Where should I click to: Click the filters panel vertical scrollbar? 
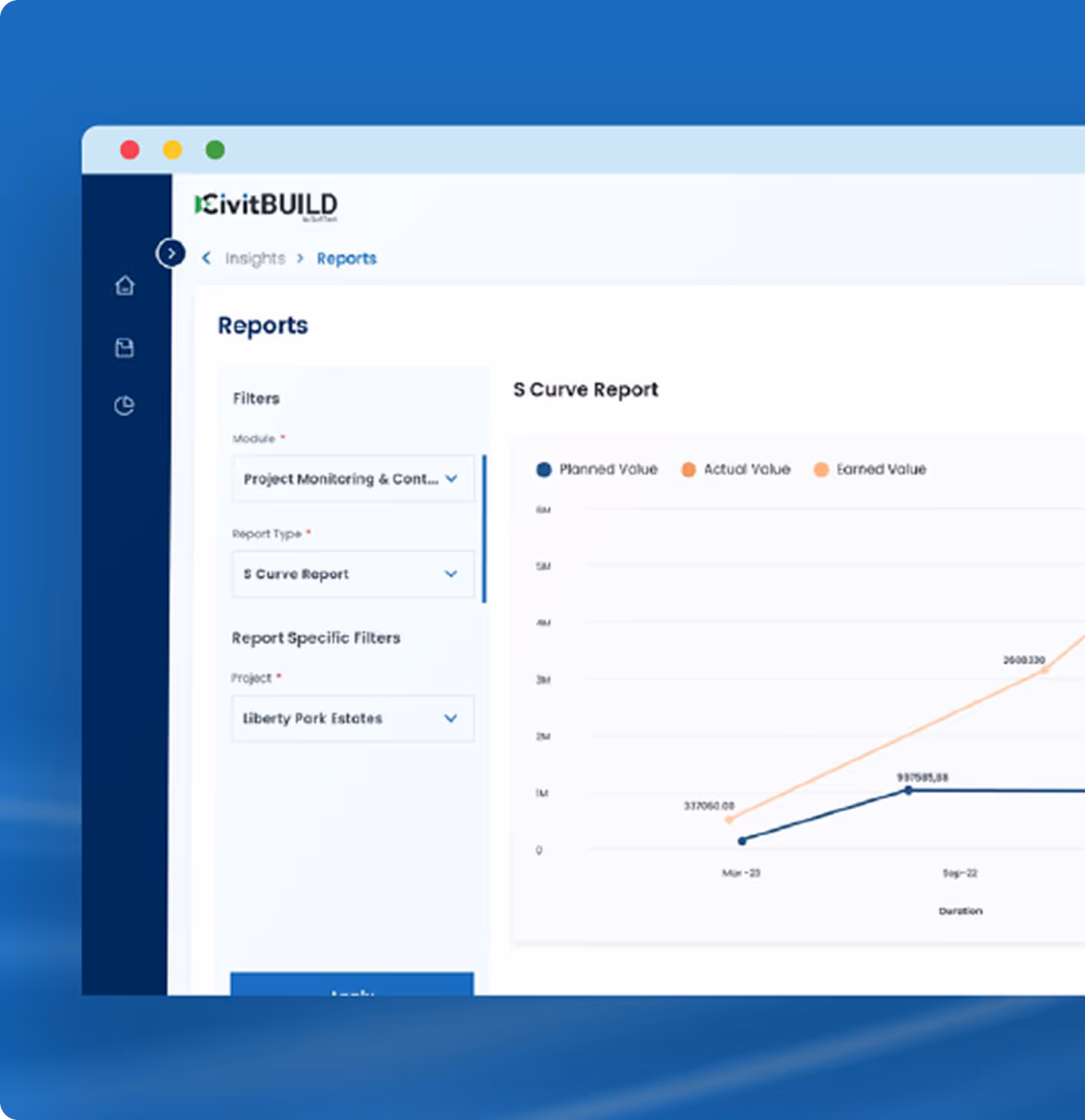[x=483, y=529]
